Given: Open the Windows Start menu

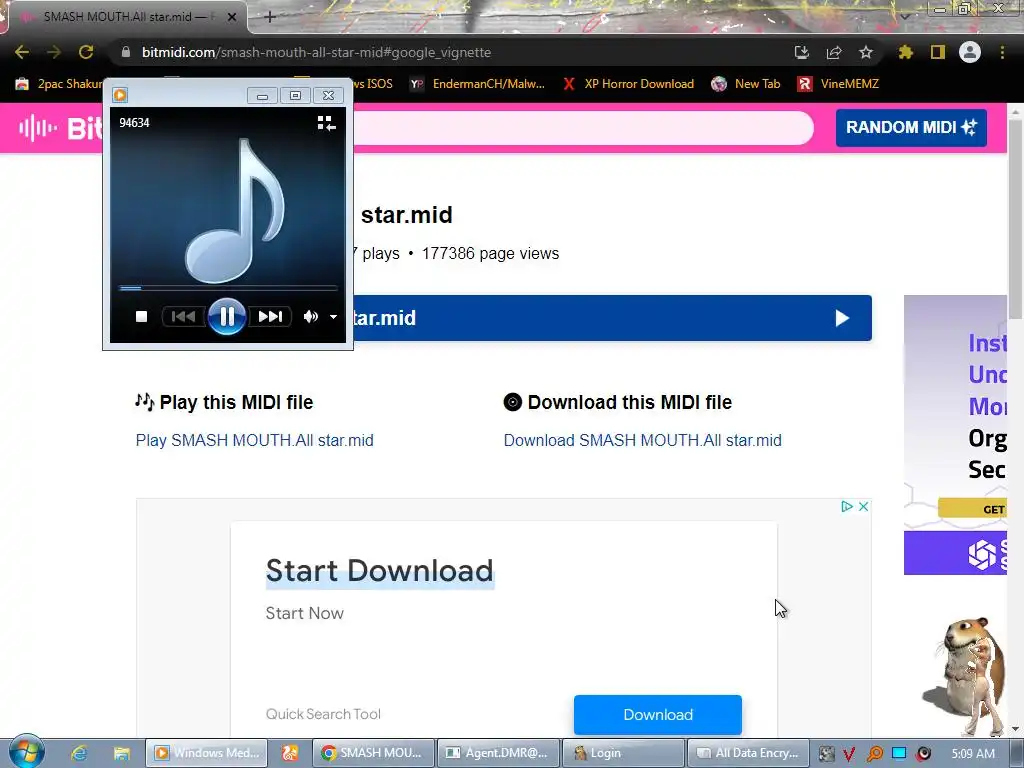Looking at the screenshot, I should [26, 752].
